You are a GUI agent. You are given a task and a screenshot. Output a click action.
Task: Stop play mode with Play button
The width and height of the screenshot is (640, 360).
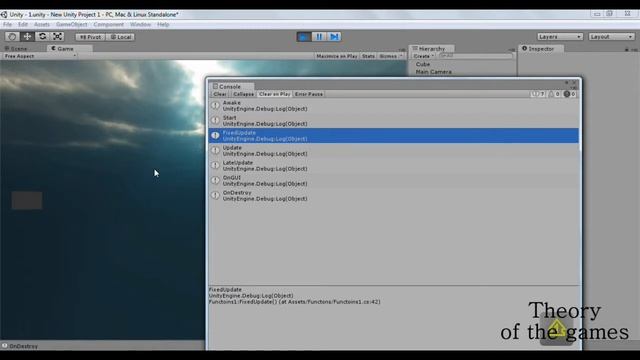(304, 37)
